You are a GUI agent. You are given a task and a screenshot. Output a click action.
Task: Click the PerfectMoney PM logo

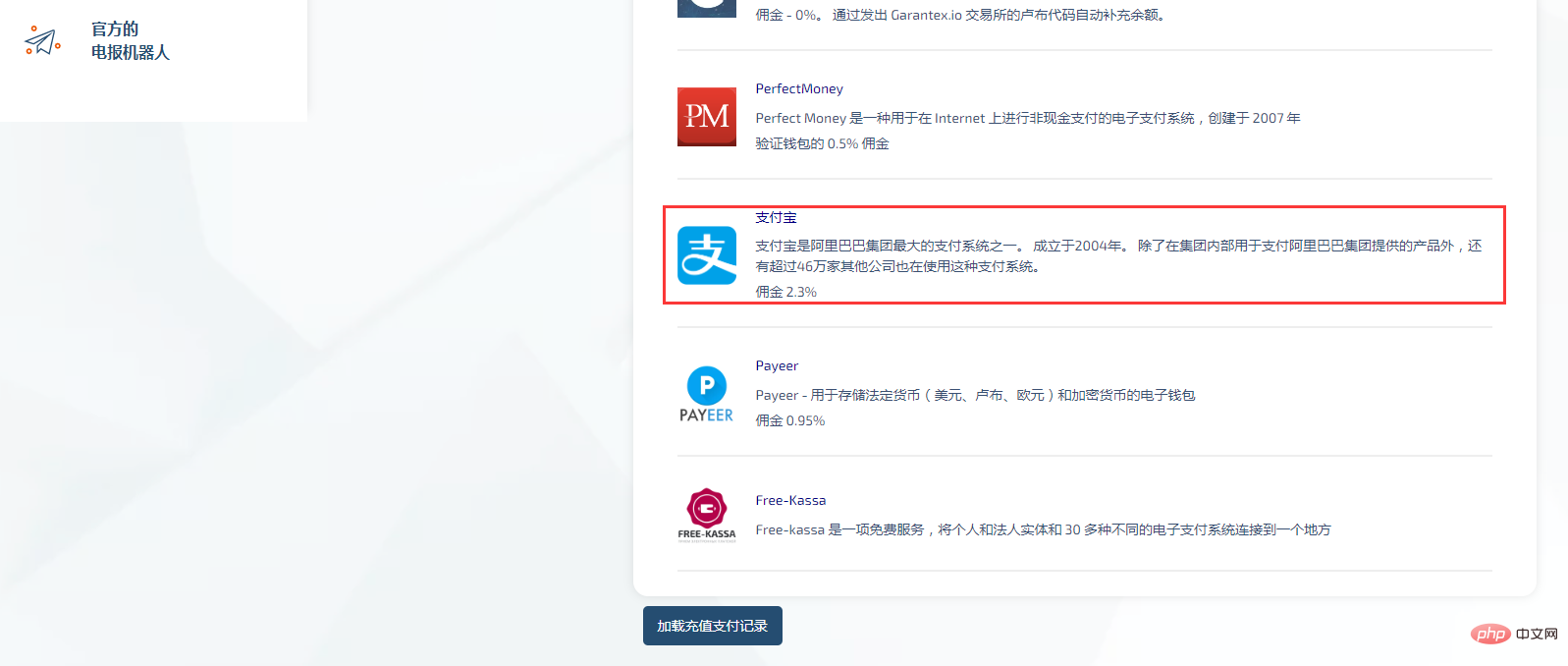(x=707, y=117)
